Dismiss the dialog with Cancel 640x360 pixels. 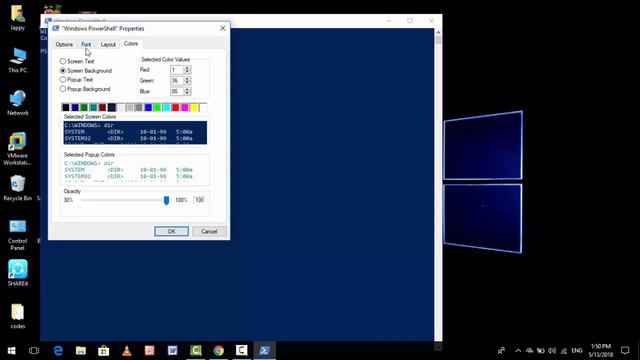tap(209, 231)
